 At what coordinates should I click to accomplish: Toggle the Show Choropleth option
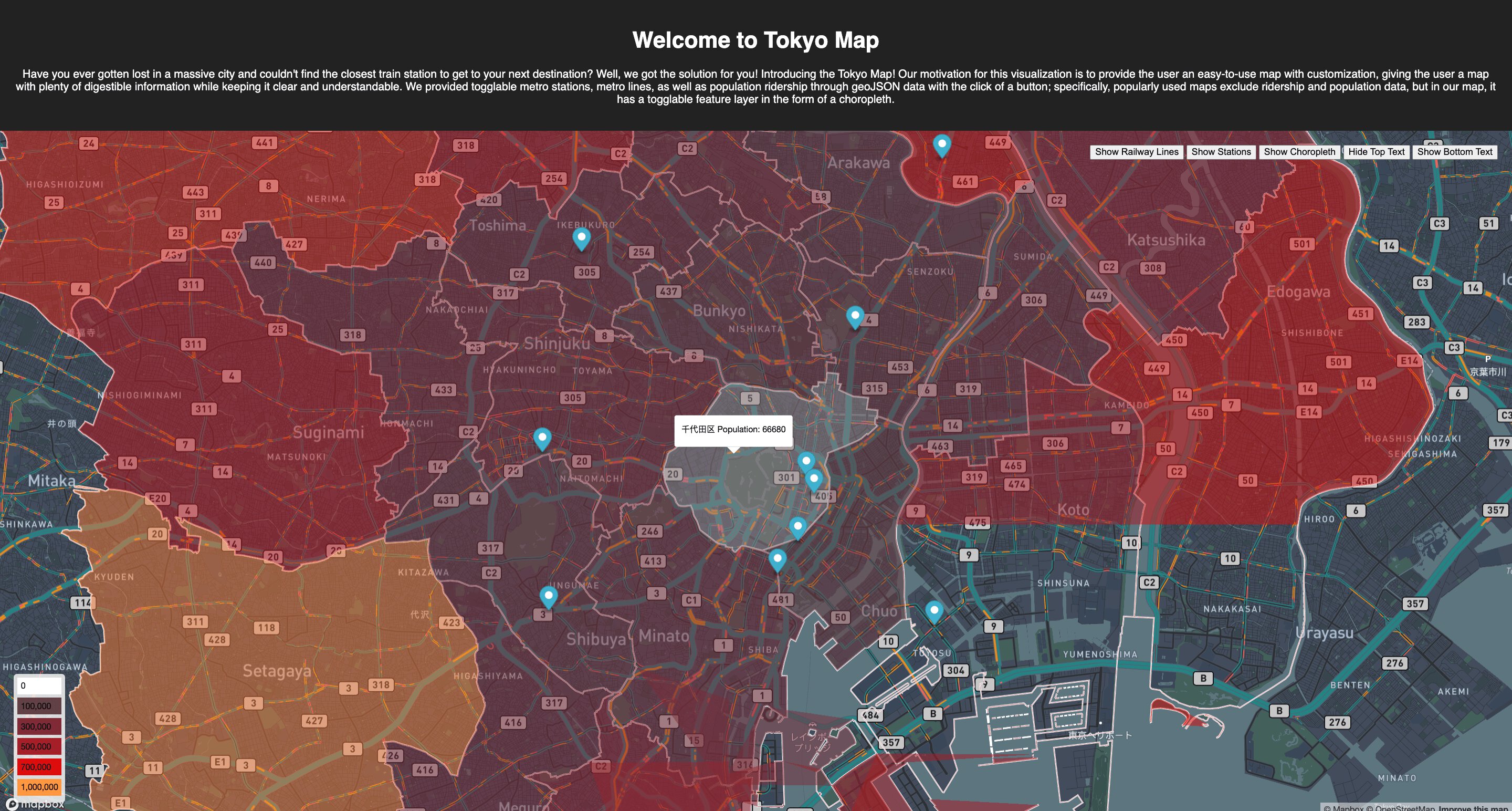coord(1300,151)
